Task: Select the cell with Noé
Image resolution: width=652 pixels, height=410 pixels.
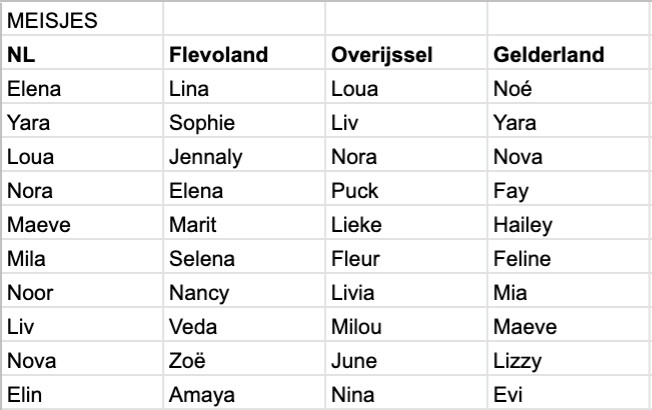Action: pos(569,86)
